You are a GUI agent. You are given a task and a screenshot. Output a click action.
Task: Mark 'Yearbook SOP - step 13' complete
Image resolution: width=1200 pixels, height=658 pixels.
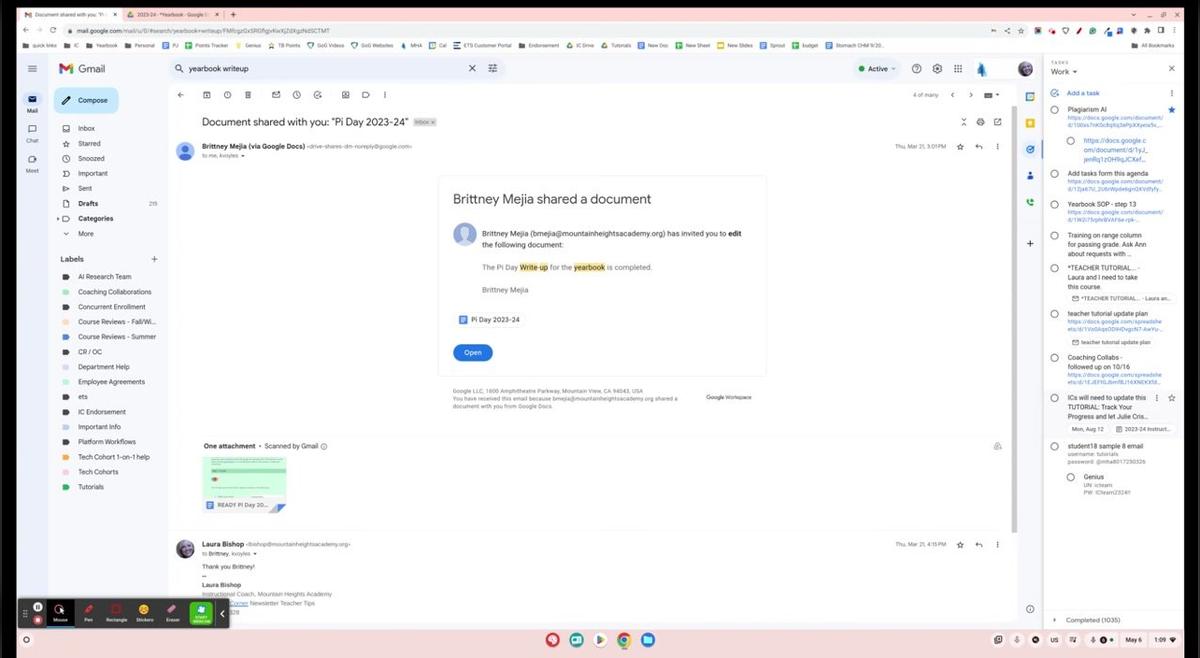pos(1055,204)
